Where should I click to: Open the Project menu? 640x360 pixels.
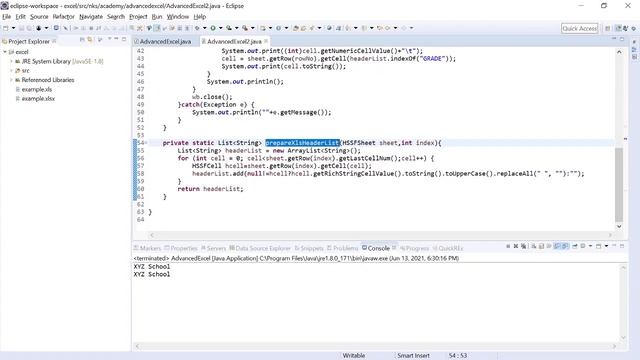pyautogui.click(x=138, y=17)
